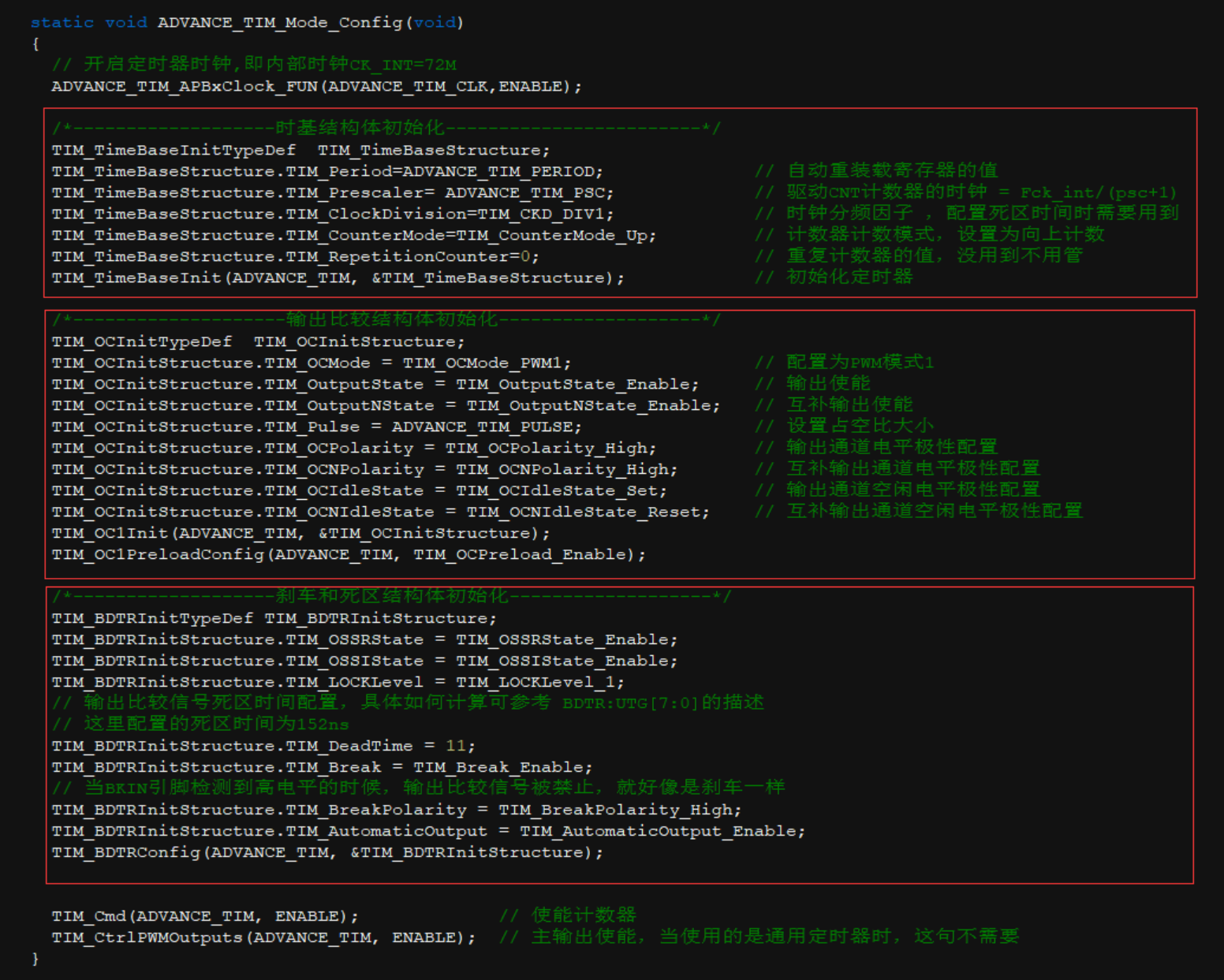Click the TIM_Cmd(ADVANCE_TIM, ENABLE) line
This screenshot has height=980, width=1224.
(x=205, y=916)
